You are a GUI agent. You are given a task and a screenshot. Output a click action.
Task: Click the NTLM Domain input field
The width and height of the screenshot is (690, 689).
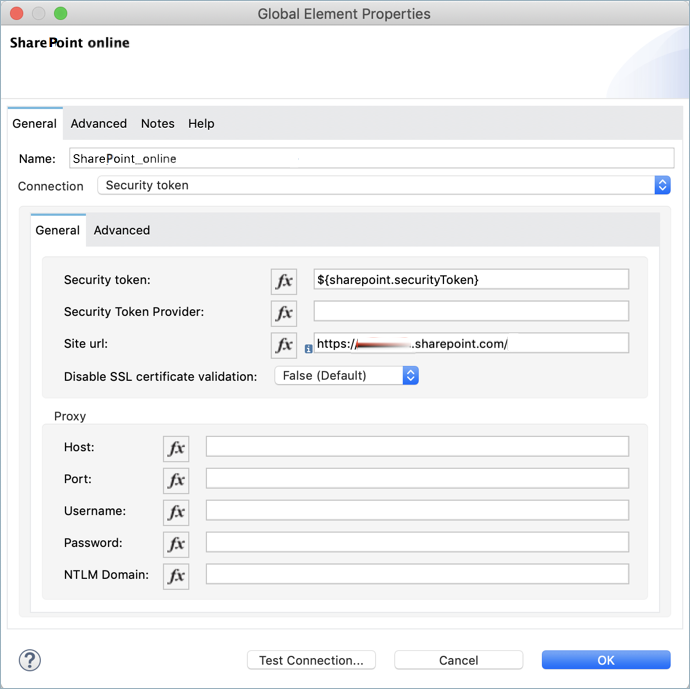[417, 574]
